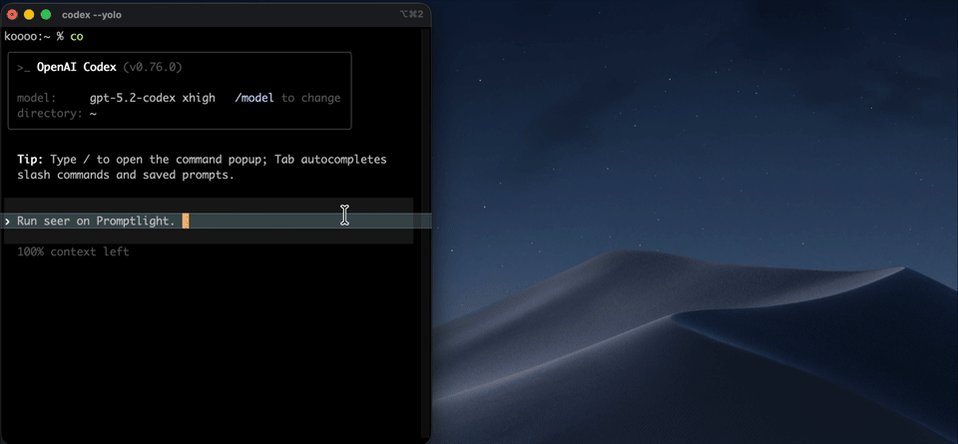Click the 'codex --yolo' window title
This screenshot has height=444, width=958.
(92, 15)
